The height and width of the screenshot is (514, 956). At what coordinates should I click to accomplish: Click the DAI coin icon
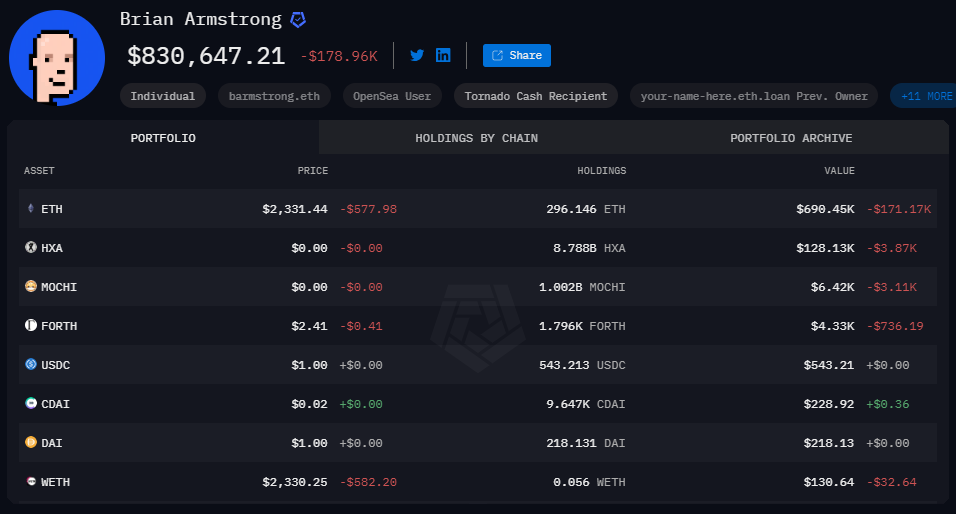click(x=30, y=443)
